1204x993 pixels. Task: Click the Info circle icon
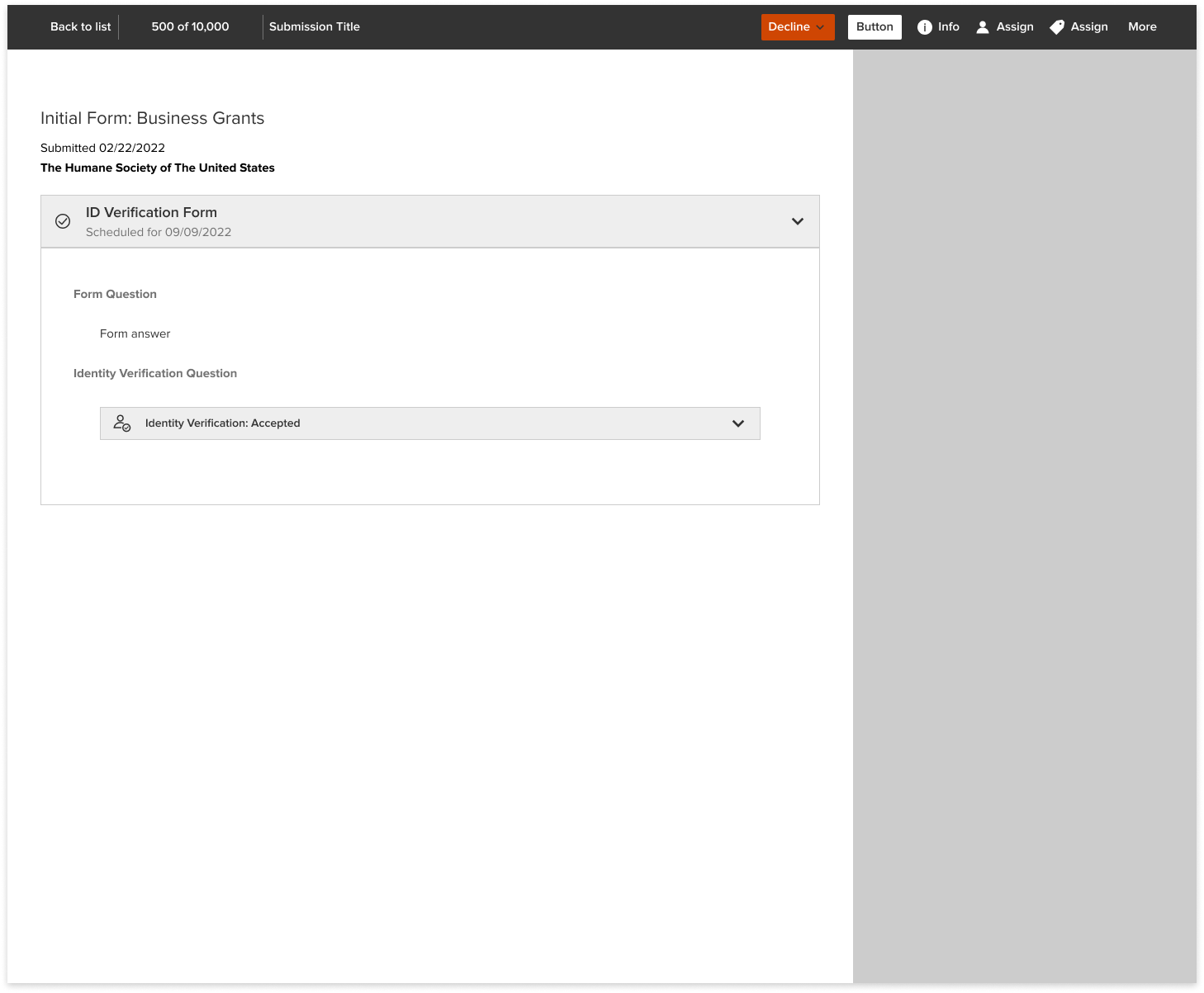coord(925,27)
